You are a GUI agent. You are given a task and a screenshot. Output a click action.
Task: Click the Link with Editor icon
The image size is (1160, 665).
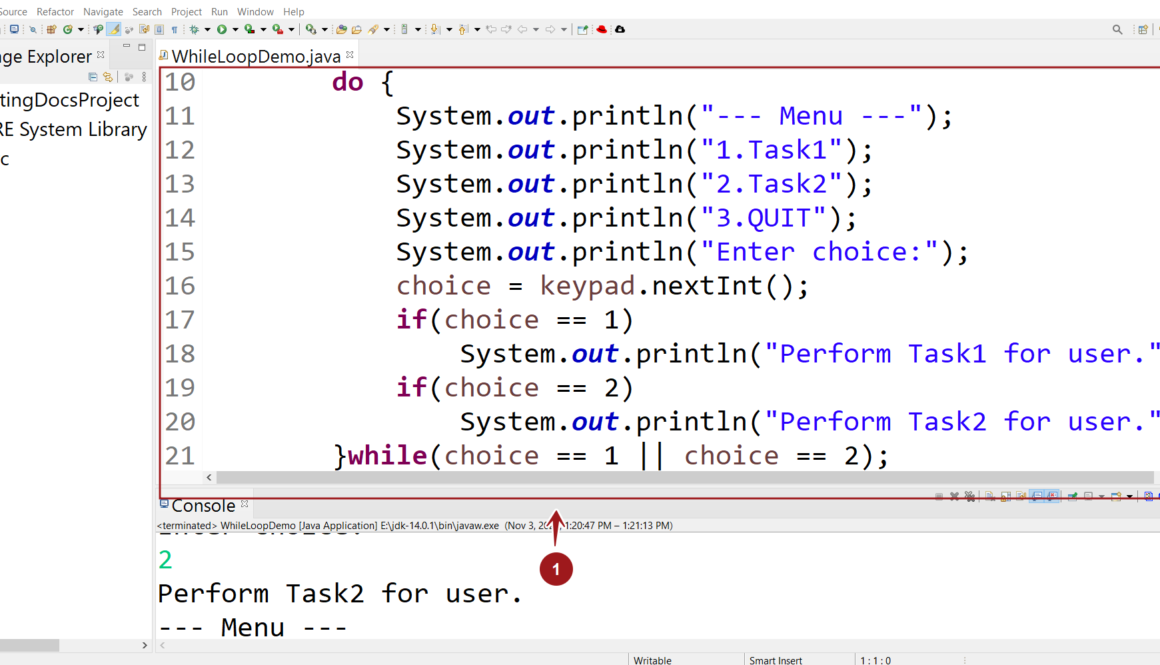[108, 77]
